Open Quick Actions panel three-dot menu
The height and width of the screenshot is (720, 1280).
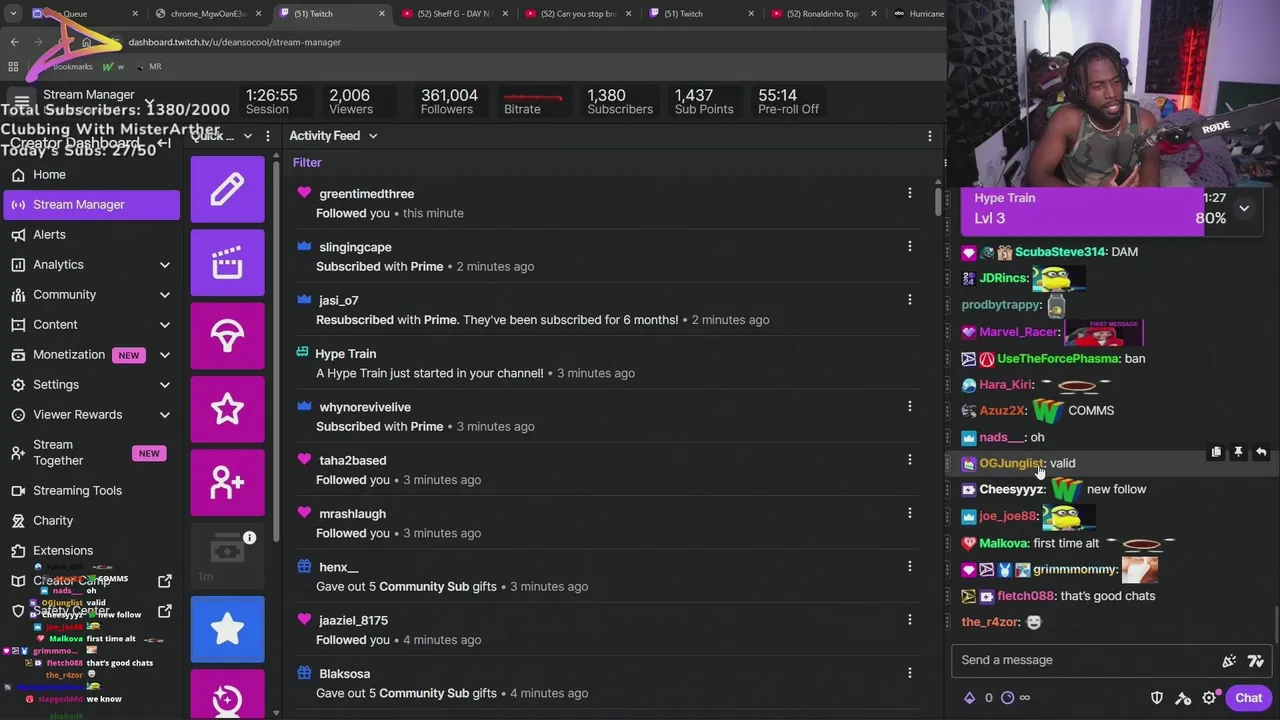point(267,136)
